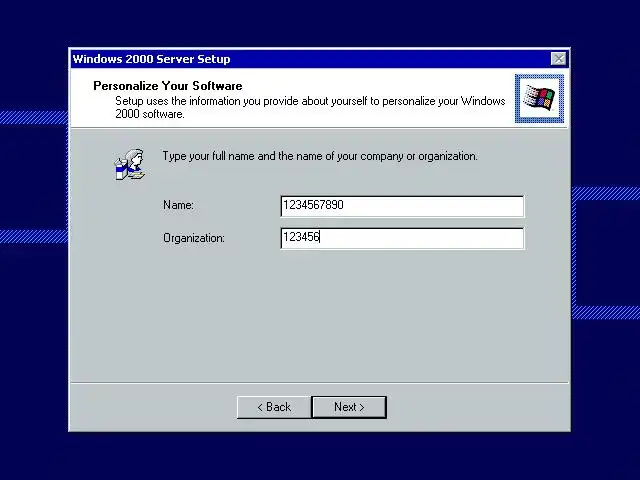Select the 'Organization:' label text
This screenshot has height=480, width=640.
pos(194,238)
